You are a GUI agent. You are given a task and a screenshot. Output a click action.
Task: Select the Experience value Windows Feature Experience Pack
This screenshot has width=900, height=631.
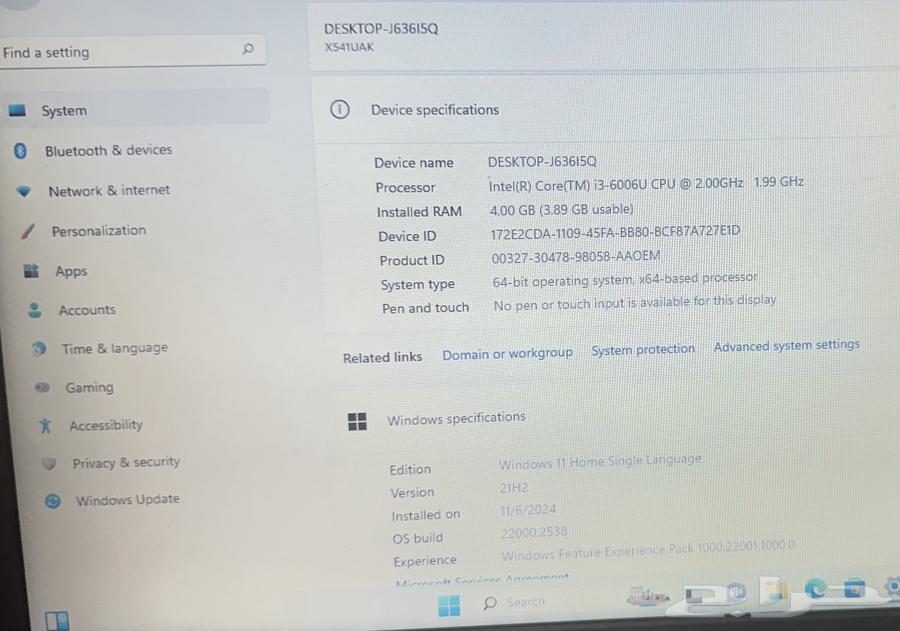tap(648, 550)
